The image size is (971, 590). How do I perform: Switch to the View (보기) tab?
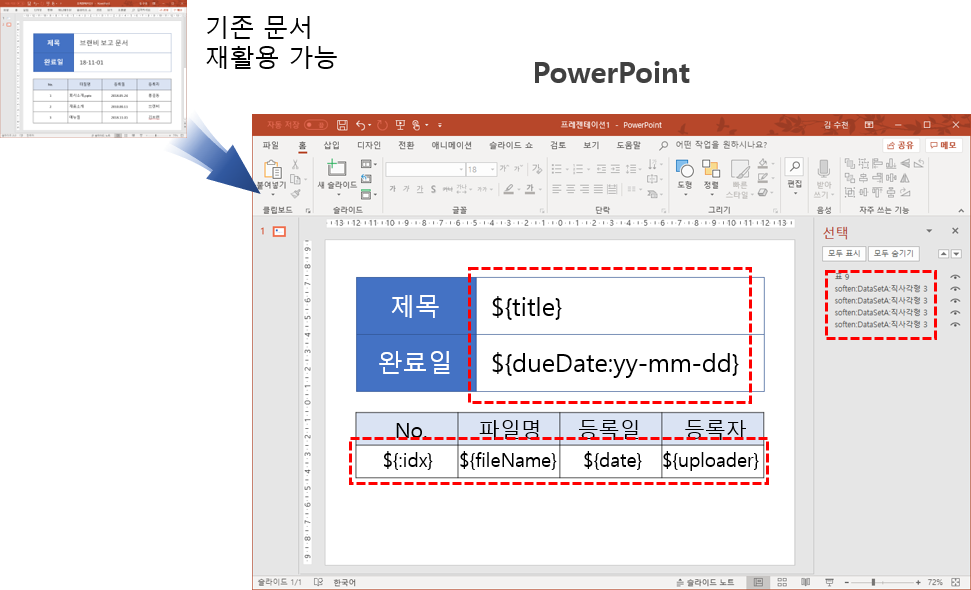tap(591, 145)
